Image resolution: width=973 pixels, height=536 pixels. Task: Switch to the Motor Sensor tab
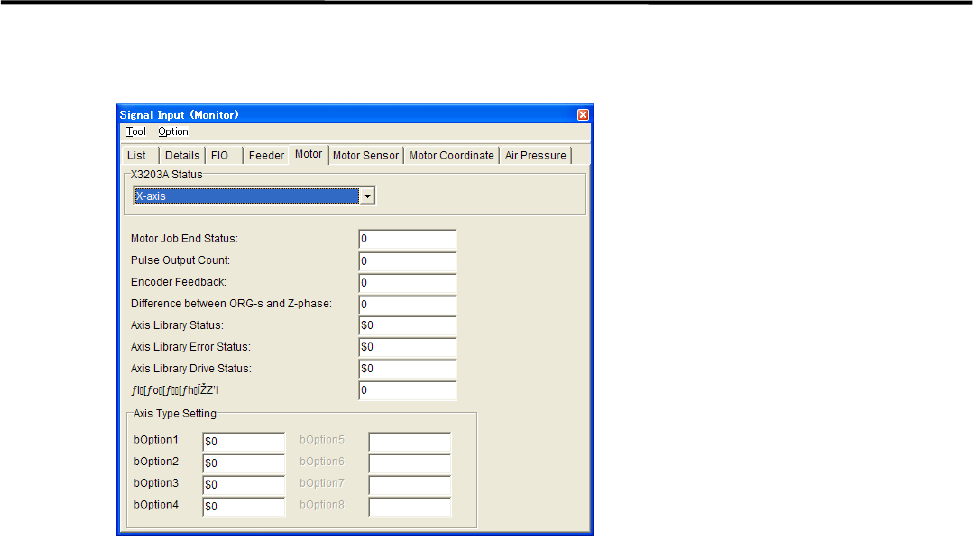[365, 155]
